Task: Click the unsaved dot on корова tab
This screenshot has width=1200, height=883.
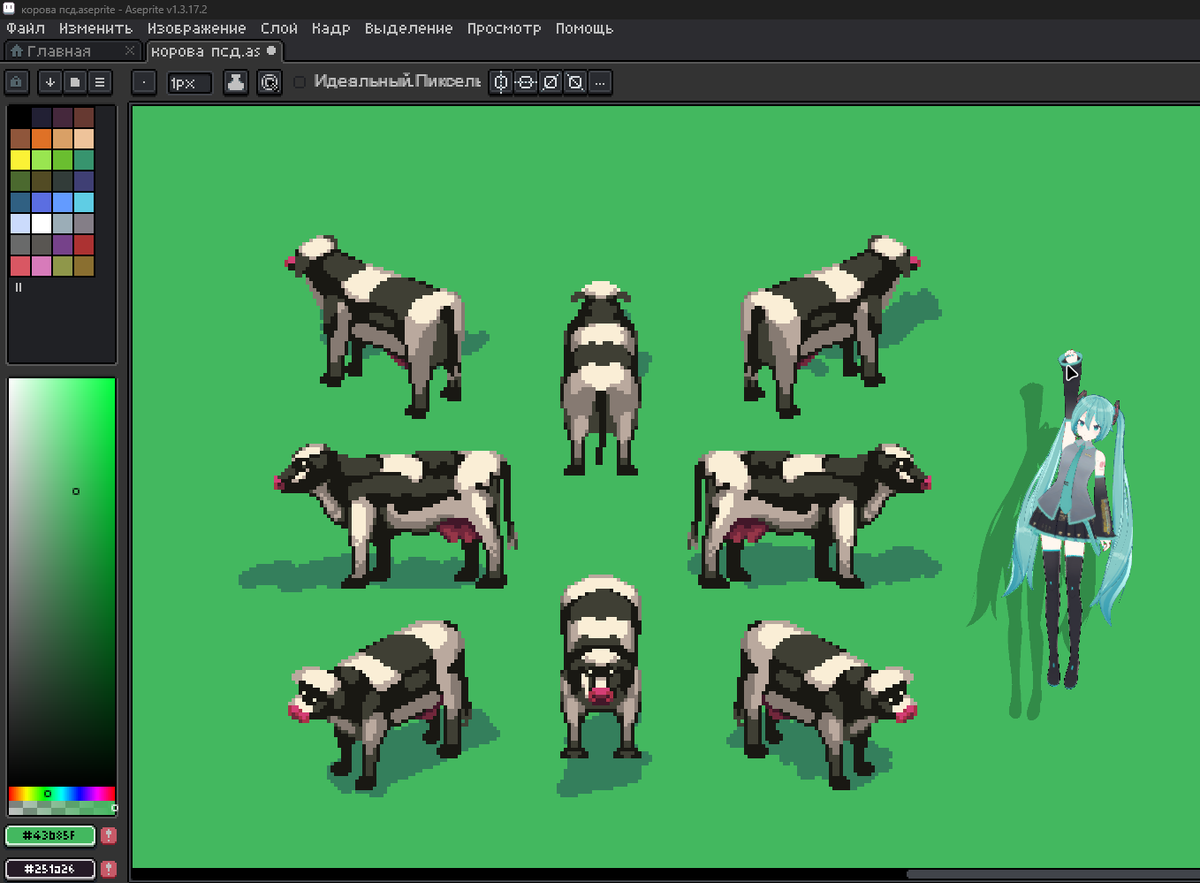Action: point(272,50)
